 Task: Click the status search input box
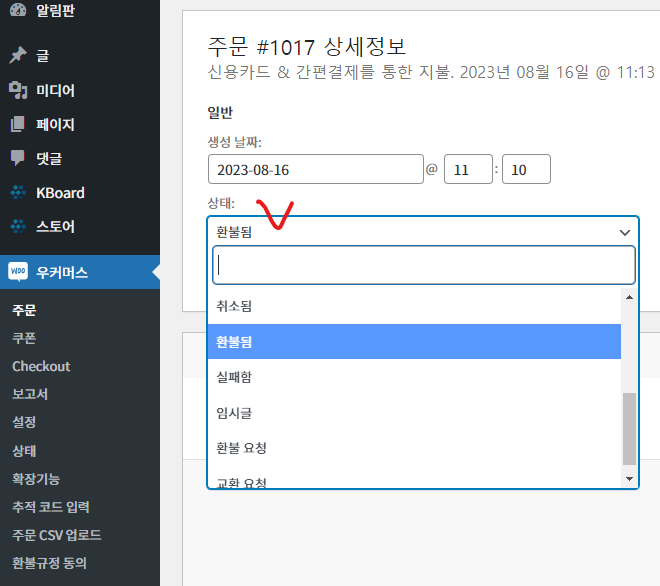tap(424, 265)
